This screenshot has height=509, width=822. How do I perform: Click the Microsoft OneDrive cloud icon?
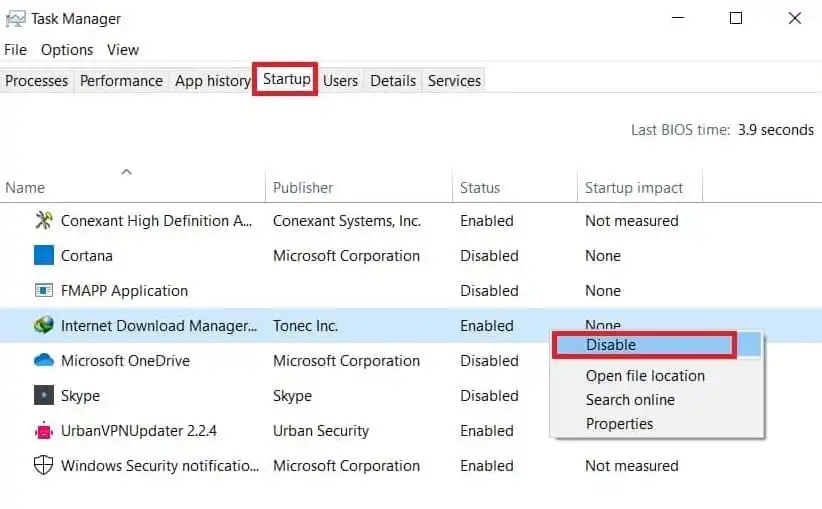coord(44,360)
